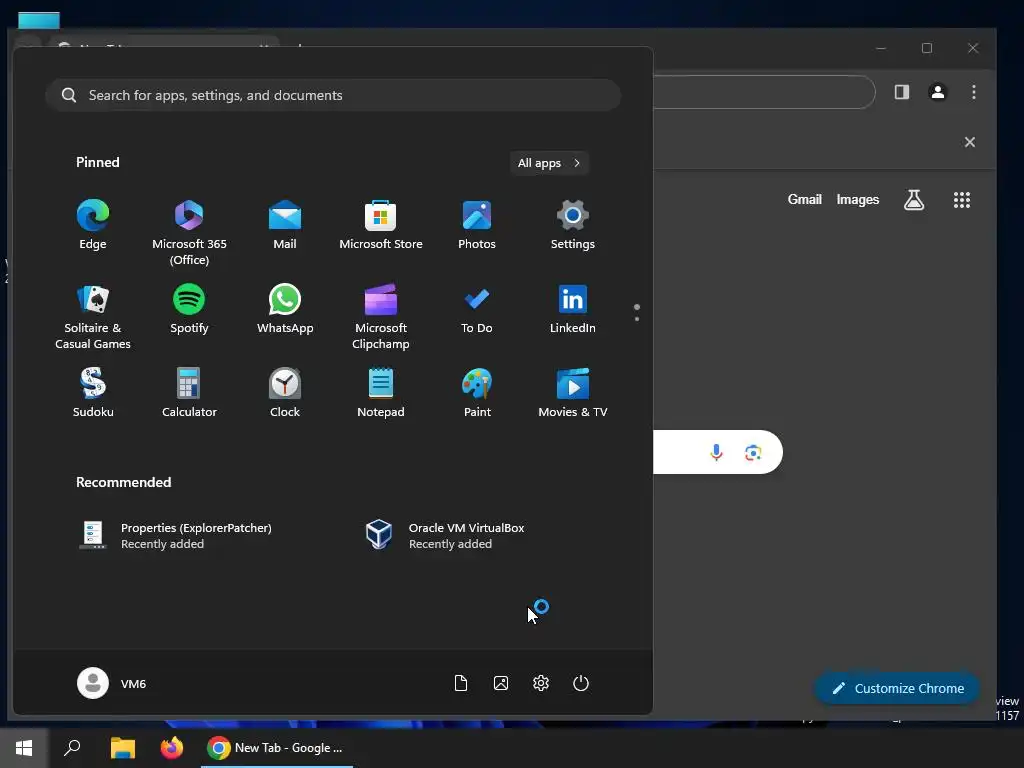Open Paint
Viewport: 1024px width, 768px height.
pyautogui.click(x=477, y=393)
